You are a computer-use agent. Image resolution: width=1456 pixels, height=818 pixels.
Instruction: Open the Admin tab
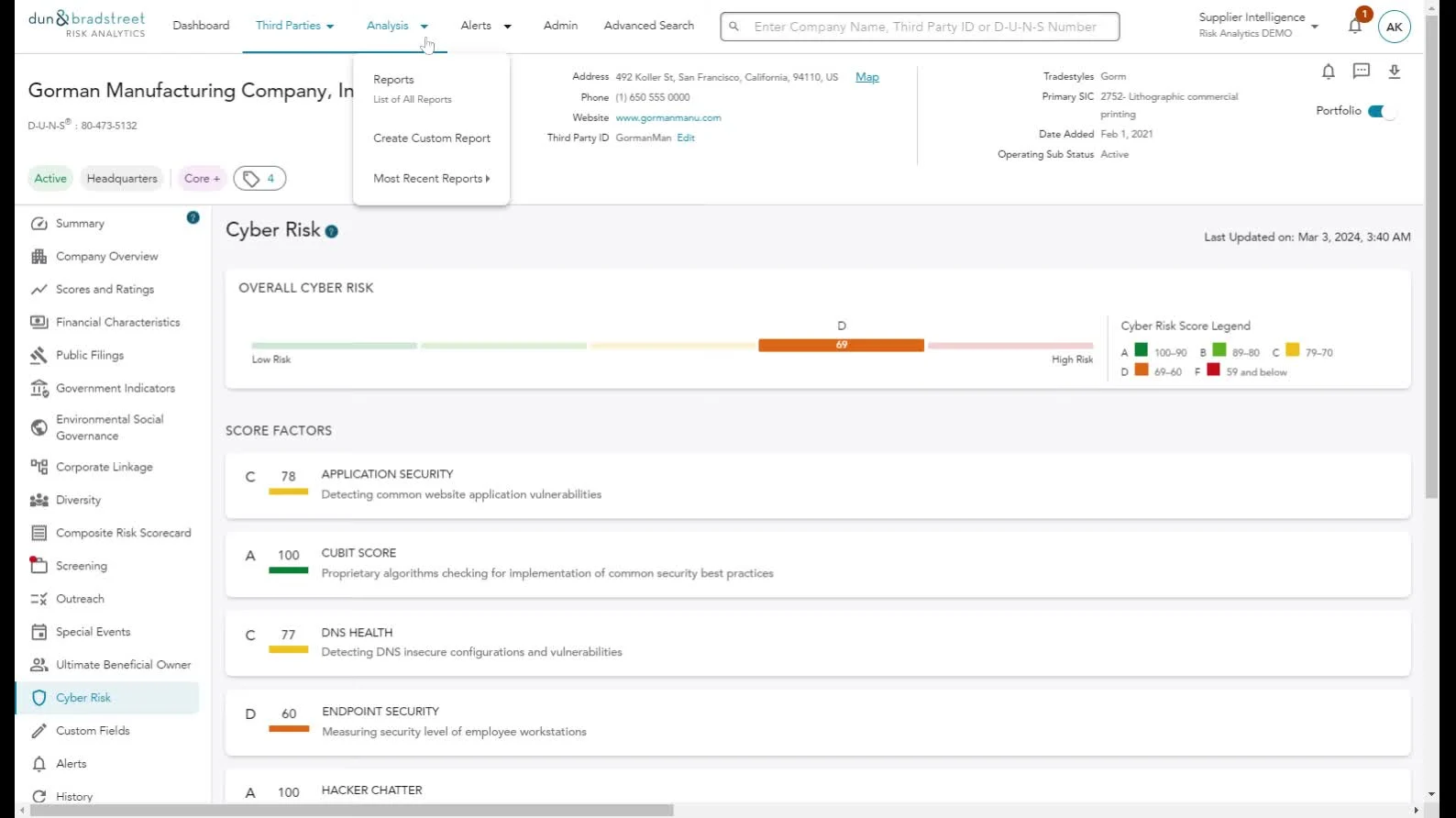click(x=560, y=26)
